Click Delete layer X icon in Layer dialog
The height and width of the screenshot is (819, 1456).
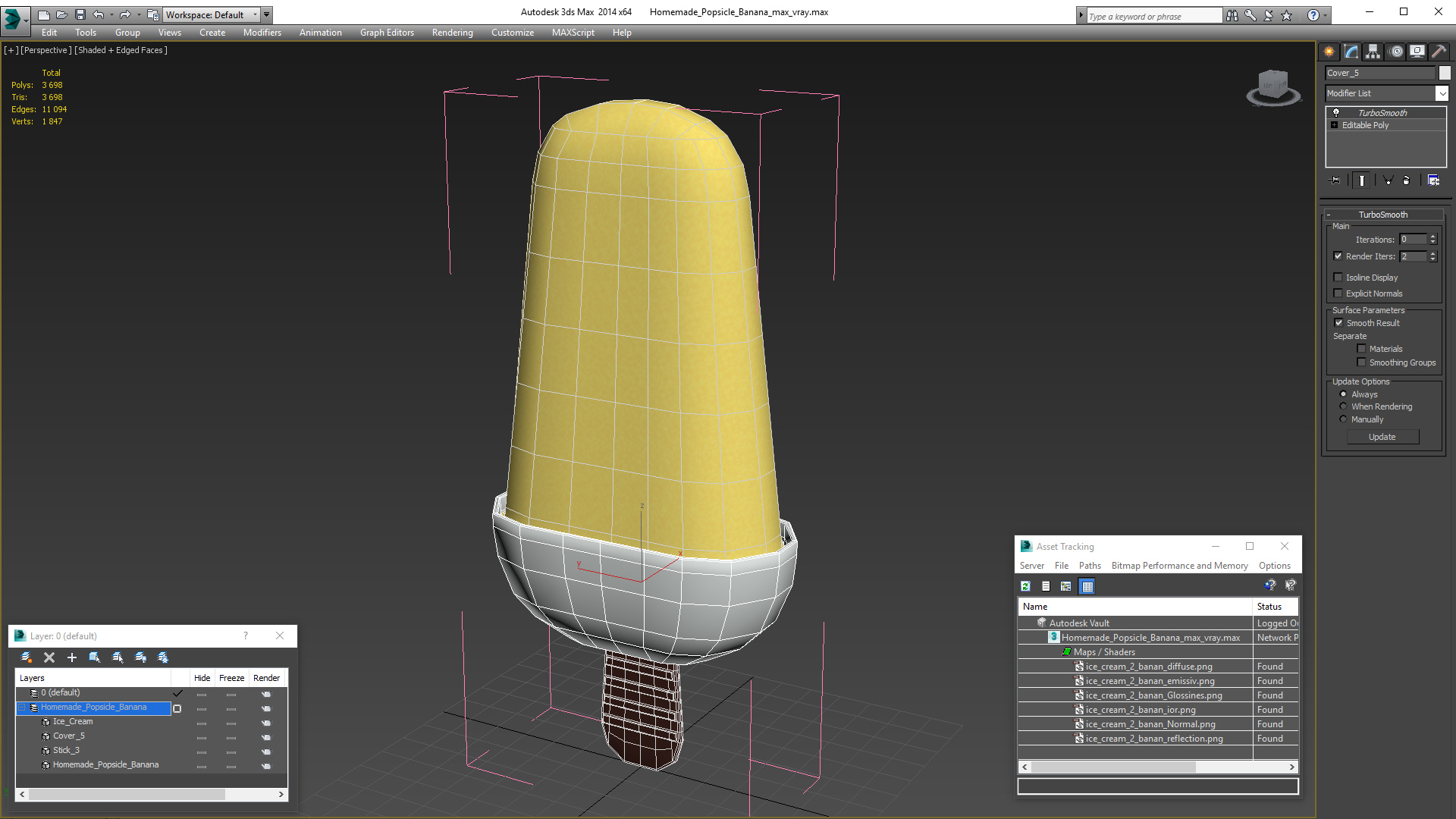[49, 657]
